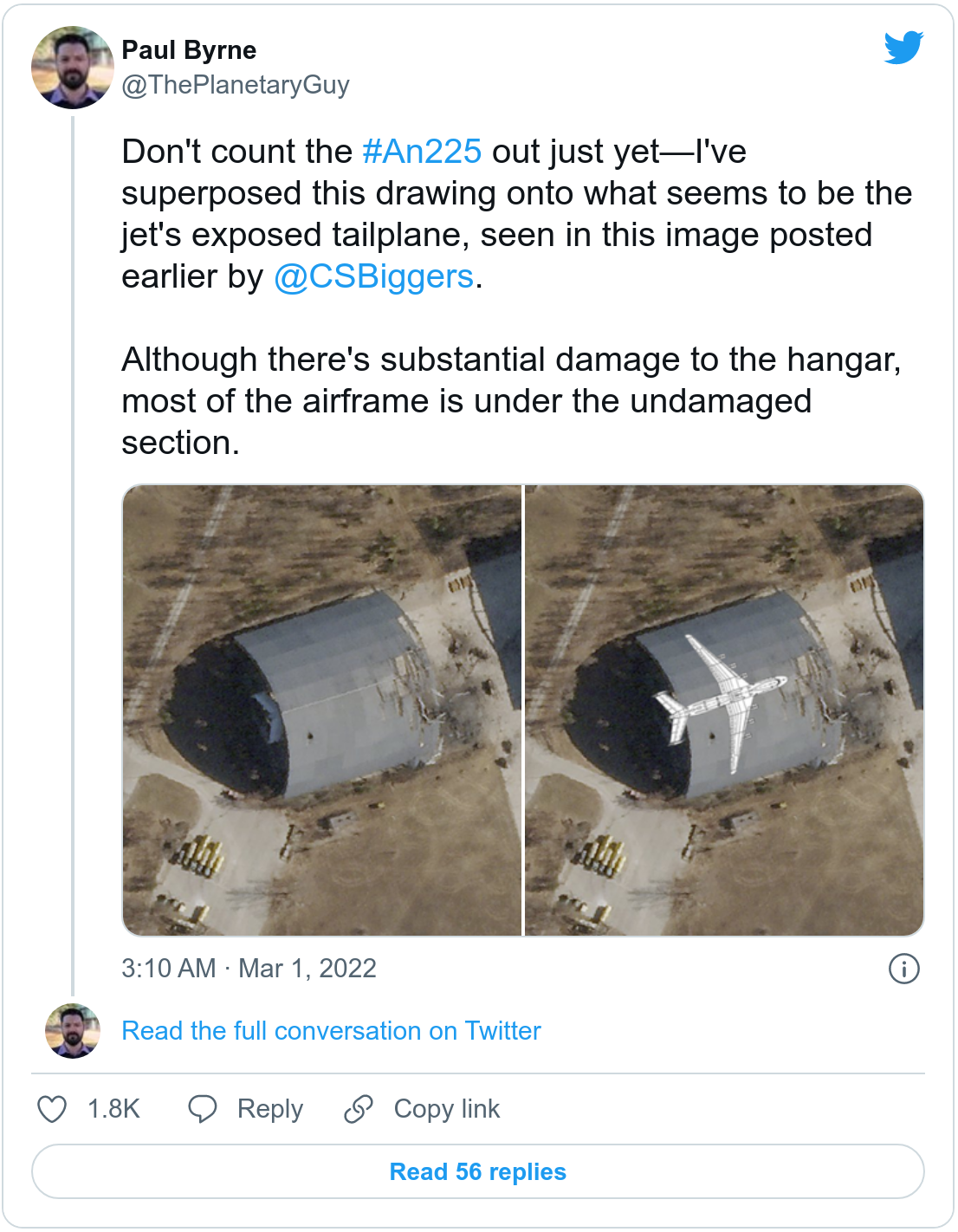958x1232 pixels.
Task: Open the #An225 hashtag link
Action: pos(421,152)
